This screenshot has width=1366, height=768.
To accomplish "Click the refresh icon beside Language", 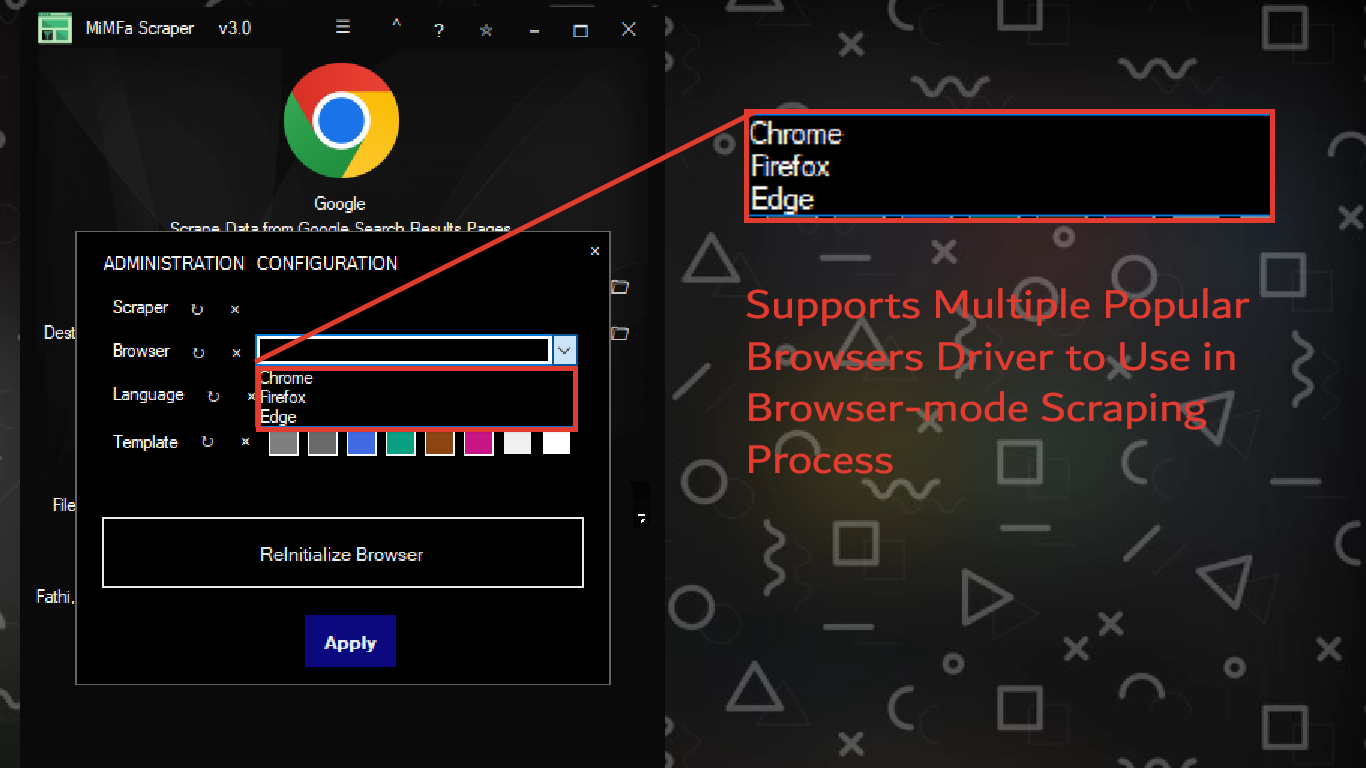I will click(213, 397).
